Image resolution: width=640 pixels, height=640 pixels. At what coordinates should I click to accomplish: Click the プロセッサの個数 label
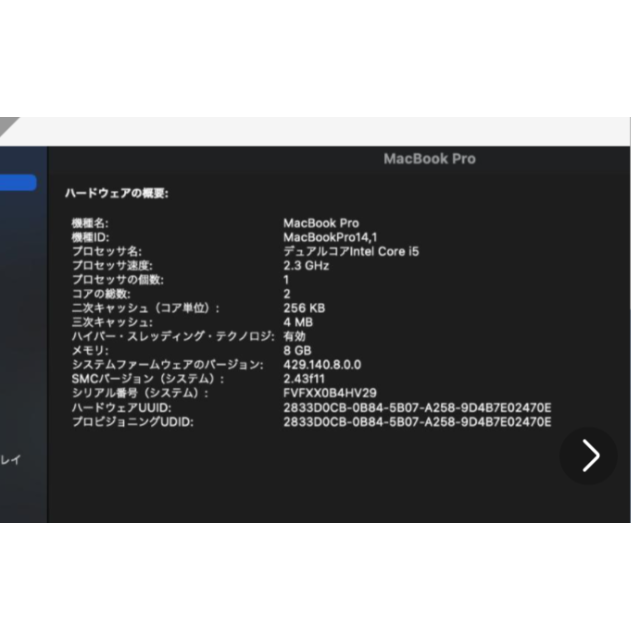pos(118,280)
